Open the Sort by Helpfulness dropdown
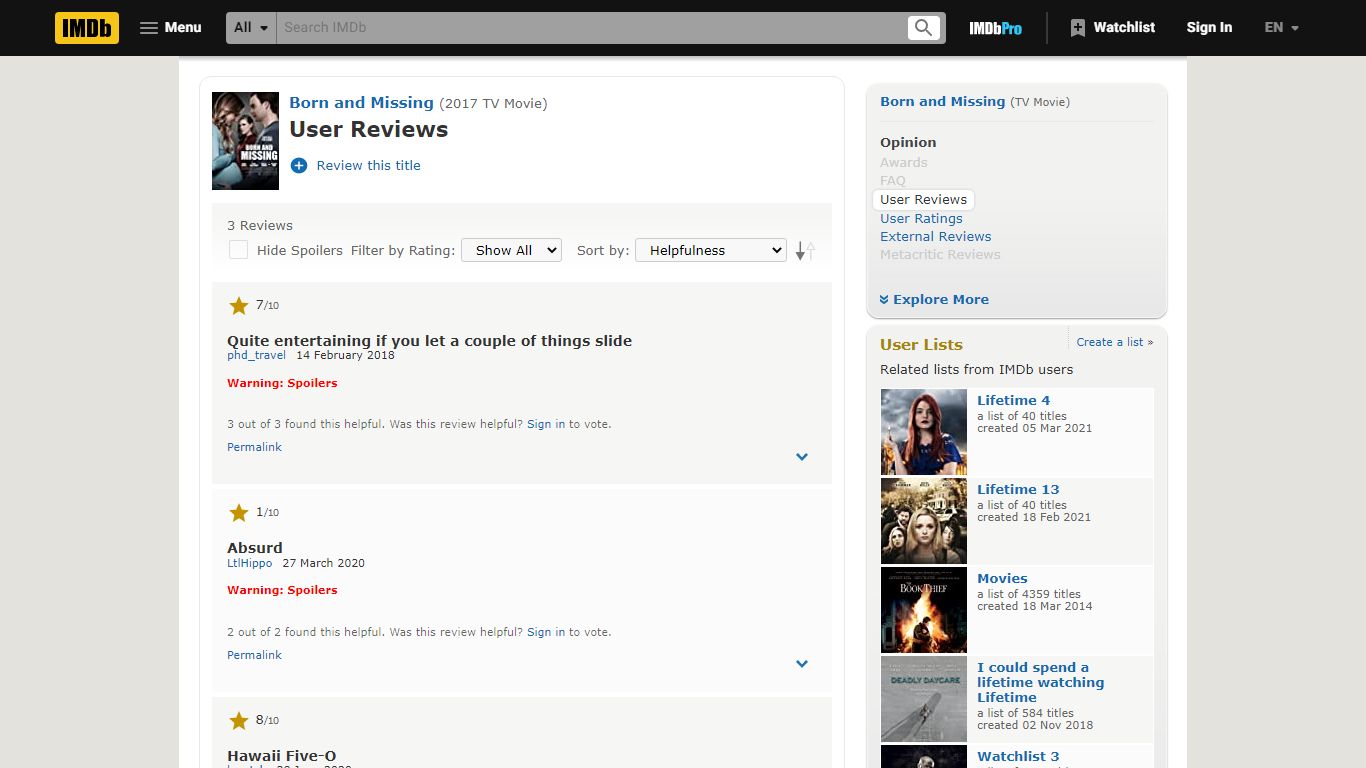 coord(711,250)
